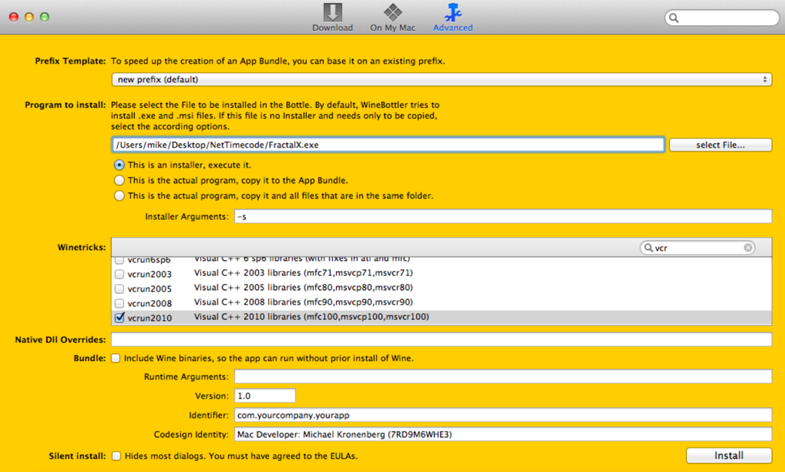Select the Advanced toolbar icon
Image resolution: width=785 pixels, height=472 pixels.
point(452,17)
